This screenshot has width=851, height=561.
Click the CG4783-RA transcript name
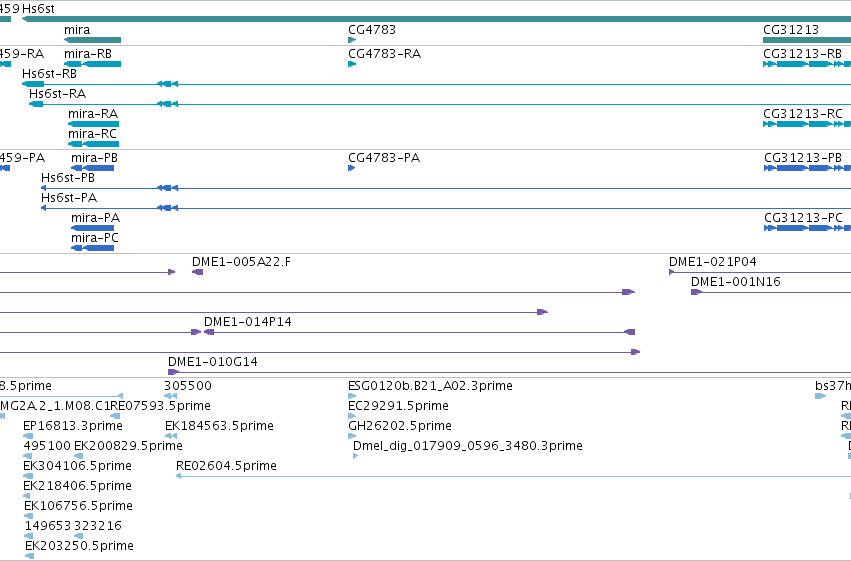pos(384,54)
